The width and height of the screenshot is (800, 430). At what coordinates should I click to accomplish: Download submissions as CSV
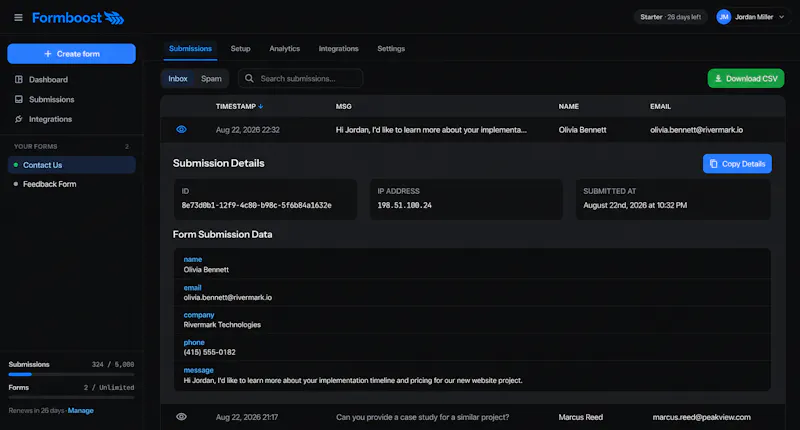click(x=745, y=79)
